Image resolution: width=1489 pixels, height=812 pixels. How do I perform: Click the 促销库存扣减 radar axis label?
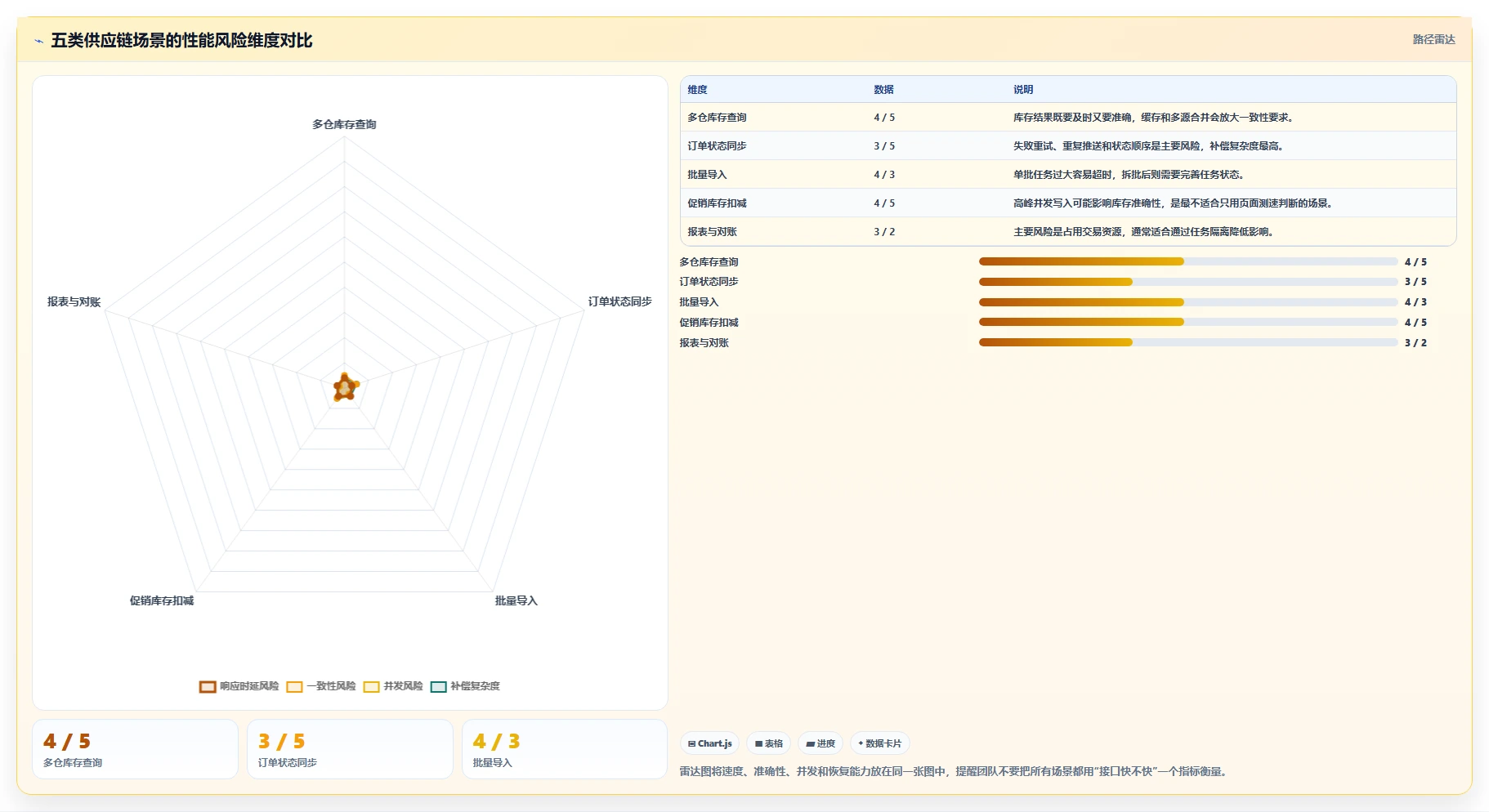pos(162,600)
